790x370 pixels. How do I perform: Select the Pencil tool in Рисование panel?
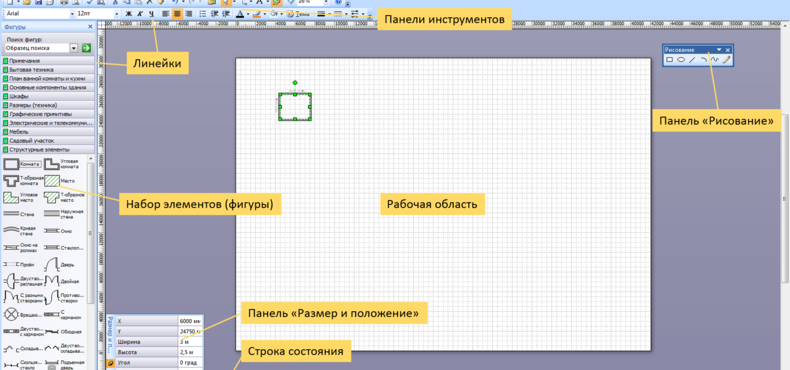[726, 59]
